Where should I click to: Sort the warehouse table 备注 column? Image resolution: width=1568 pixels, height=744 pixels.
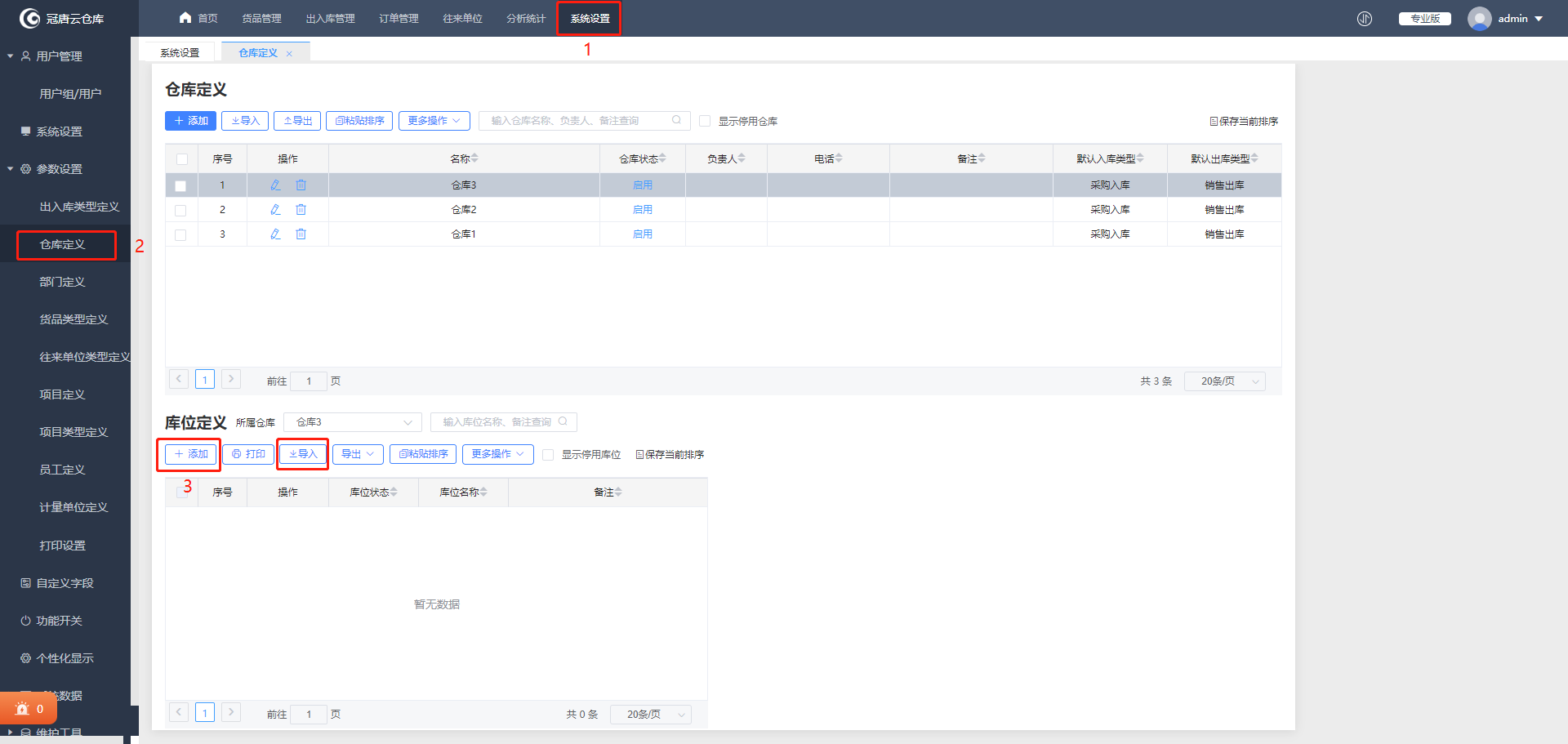[982, 158]
